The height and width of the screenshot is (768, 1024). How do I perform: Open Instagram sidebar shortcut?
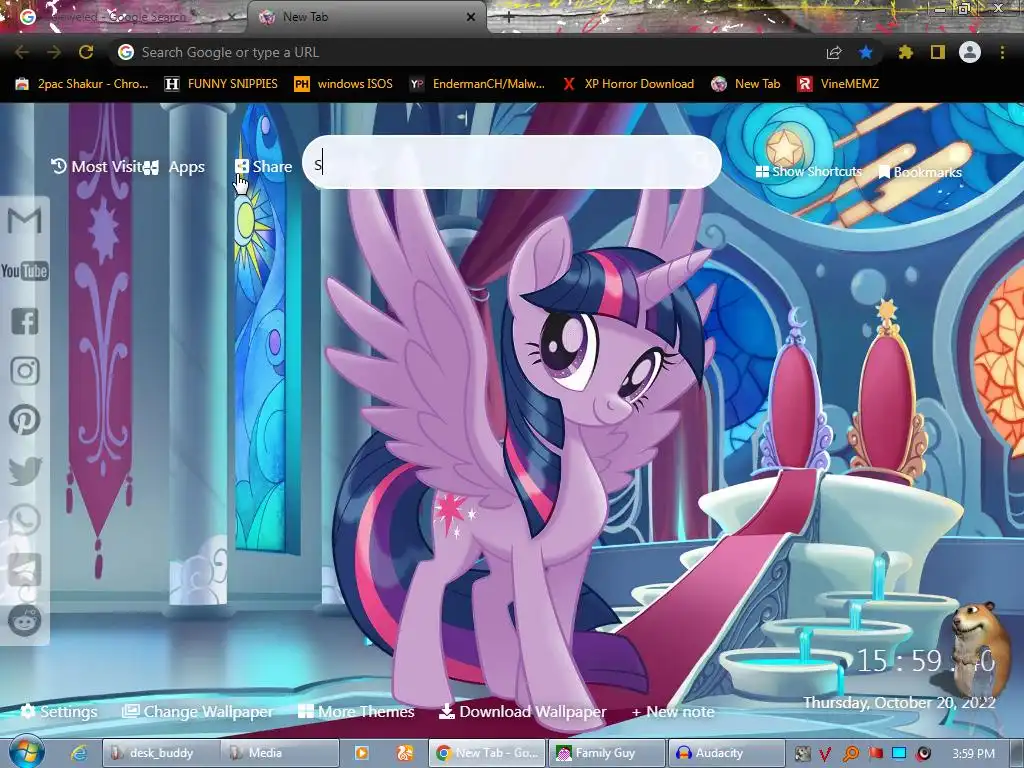[25, 371]
